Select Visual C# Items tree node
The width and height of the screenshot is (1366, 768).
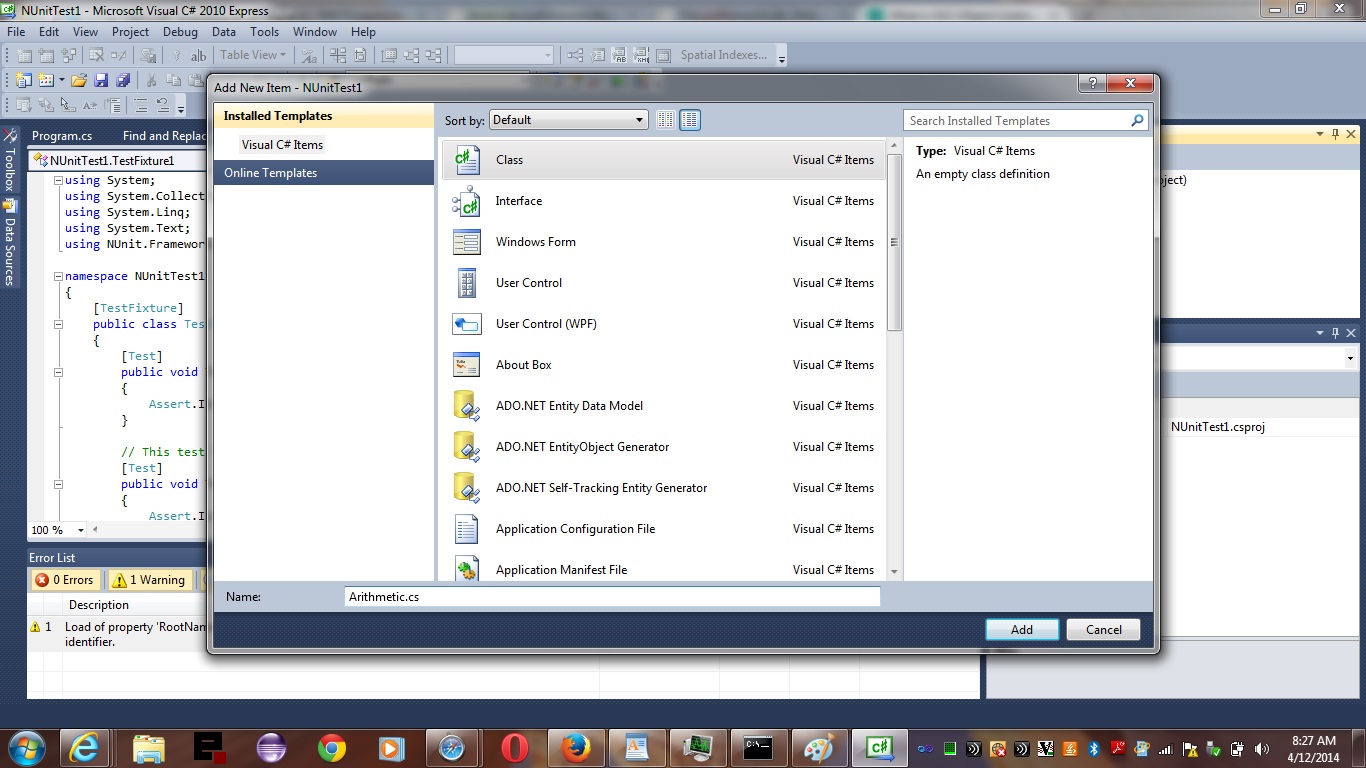tap(282, 145)
